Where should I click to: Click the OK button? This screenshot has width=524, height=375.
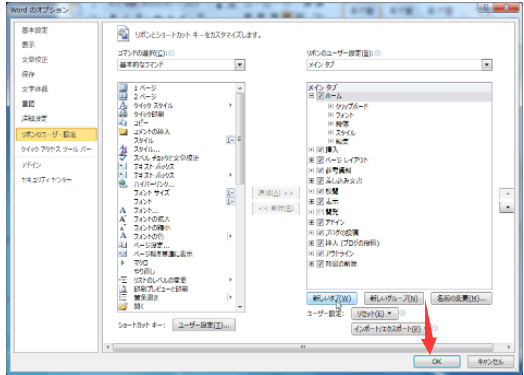click(x=437, y=361)
